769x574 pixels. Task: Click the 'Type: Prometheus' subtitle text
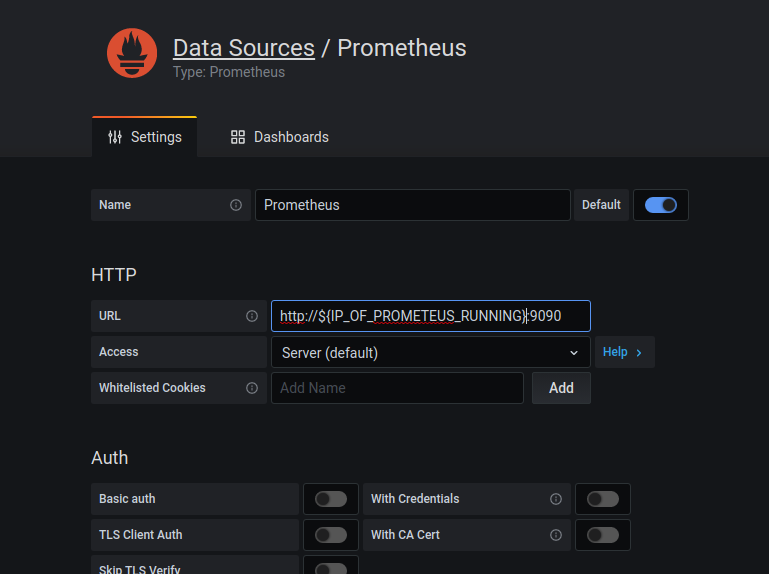click(x=229, y=72)
